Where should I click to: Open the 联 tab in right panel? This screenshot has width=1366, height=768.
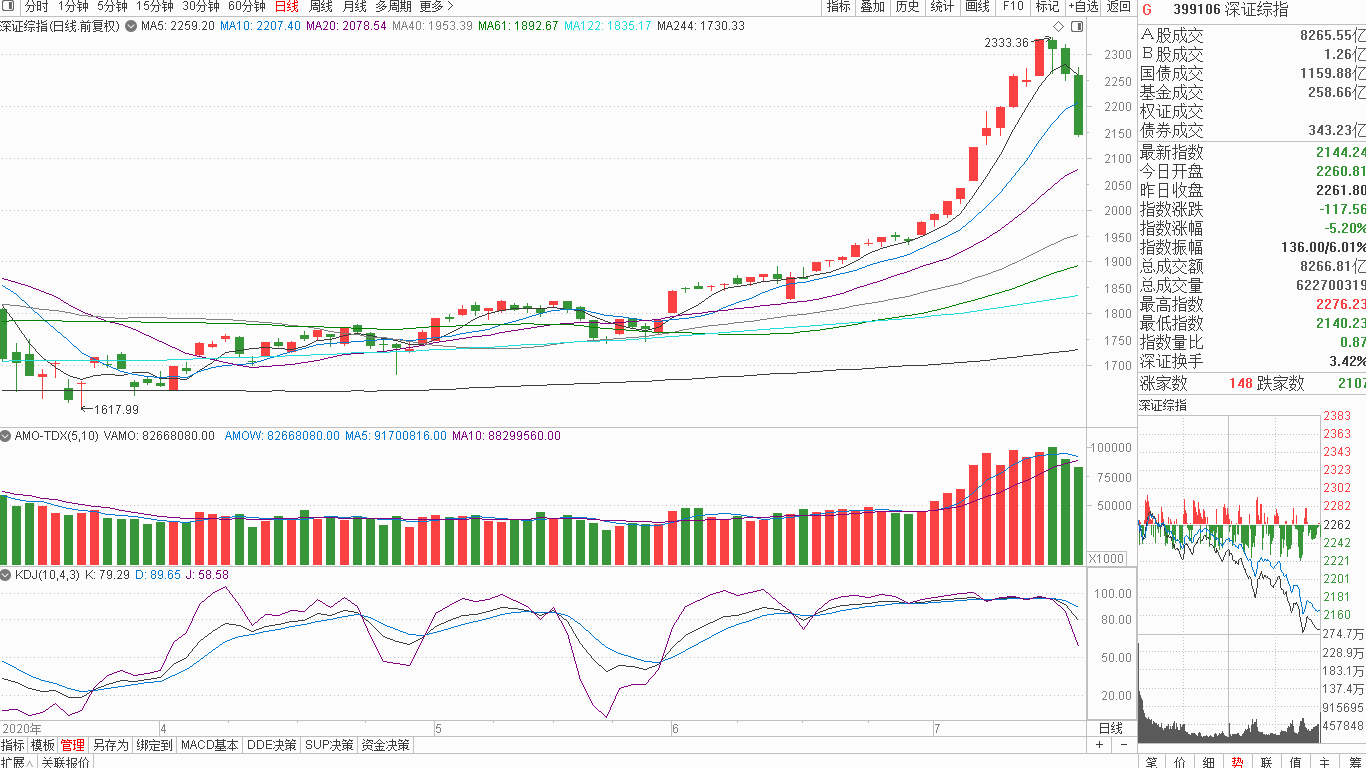(x=1267, y=762)
